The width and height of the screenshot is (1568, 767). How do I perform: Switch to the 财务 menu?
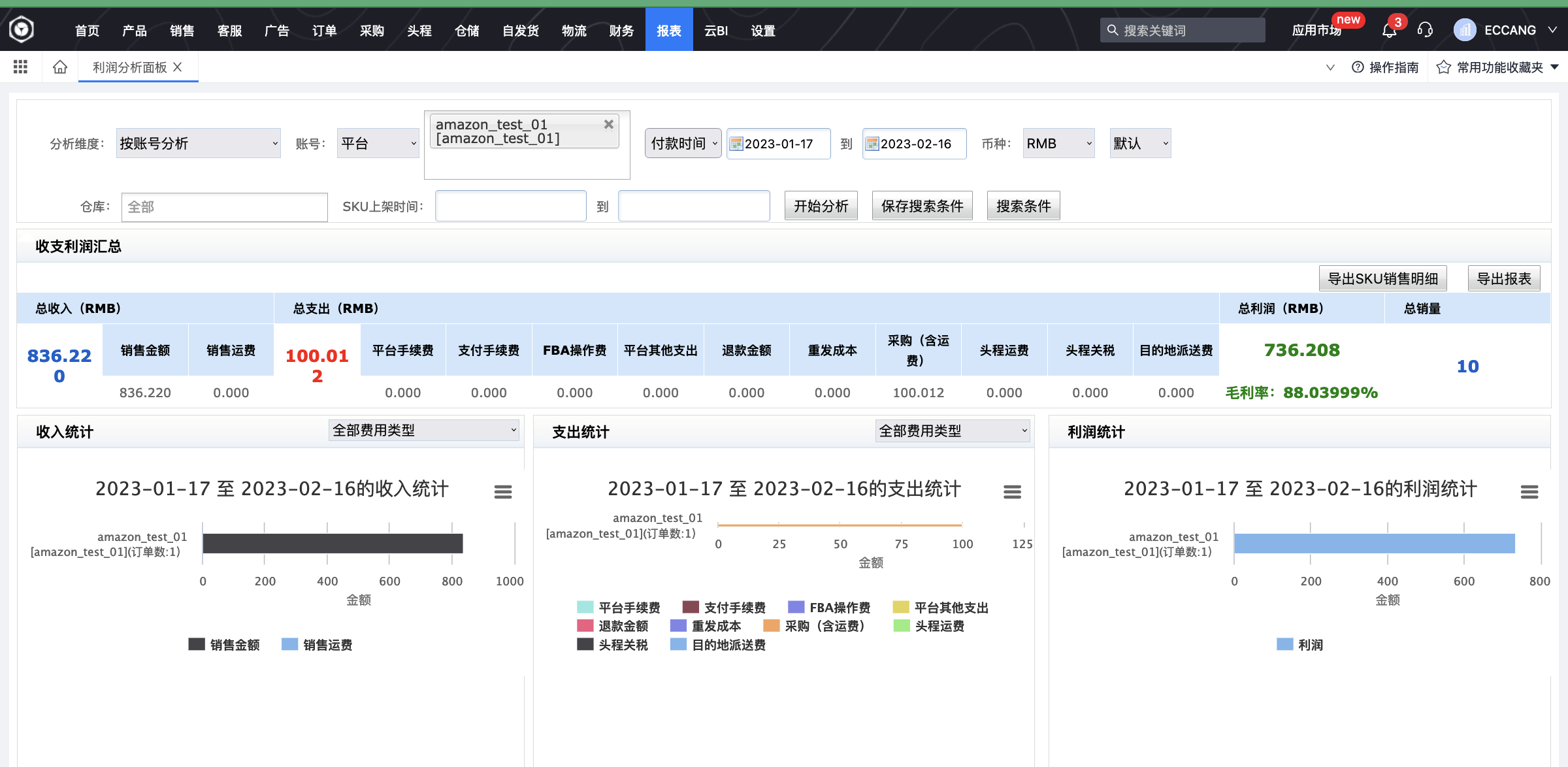pos(621,29)
